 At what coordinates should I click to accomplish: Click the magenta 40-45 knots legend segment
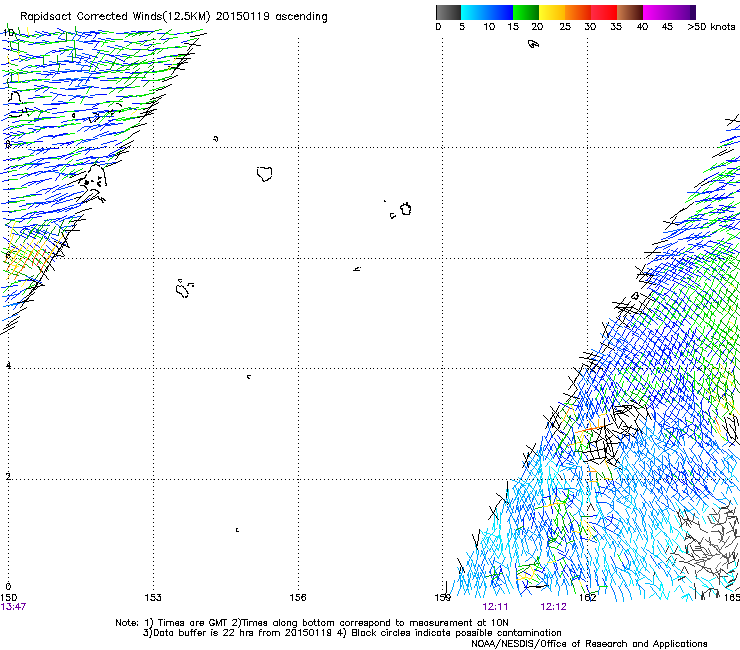coord(656,12)
